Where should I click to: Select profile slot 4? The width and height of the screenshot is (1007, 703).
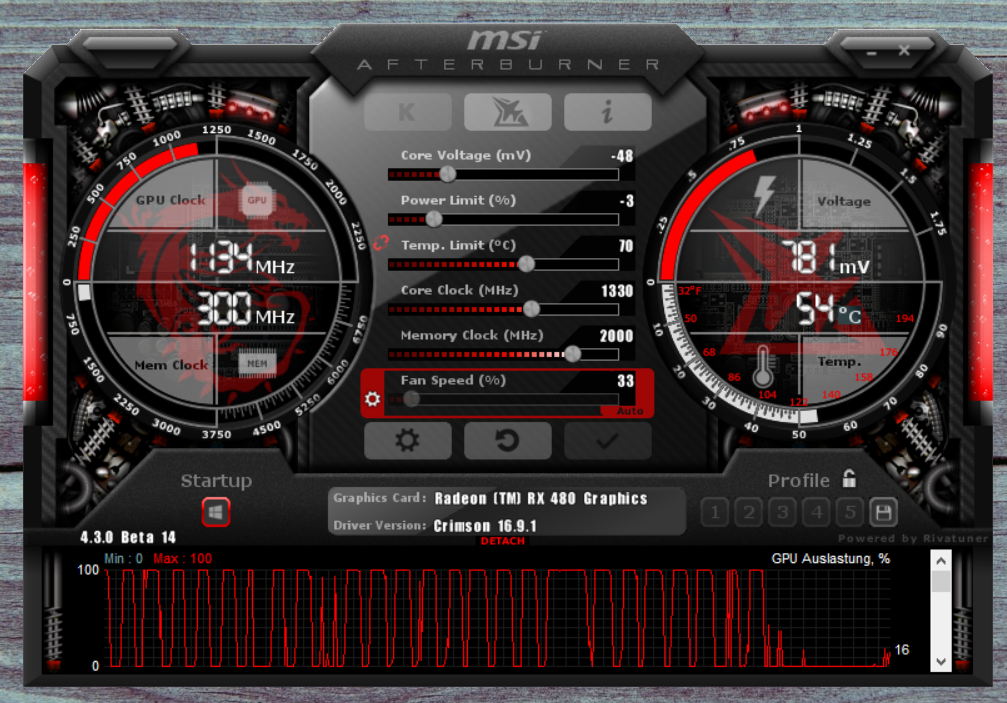[x=817, y=512]
